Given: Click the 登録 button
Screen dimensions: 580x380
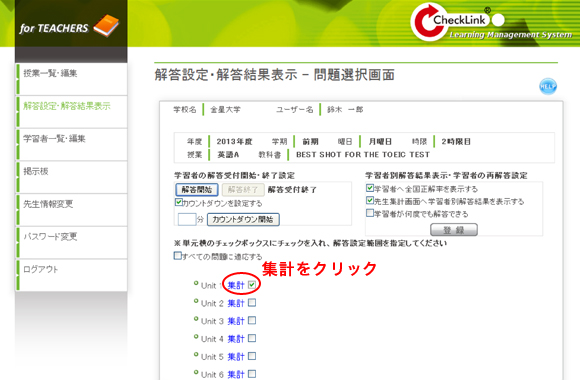Looking at the screenshot, I should coord(454,230).
